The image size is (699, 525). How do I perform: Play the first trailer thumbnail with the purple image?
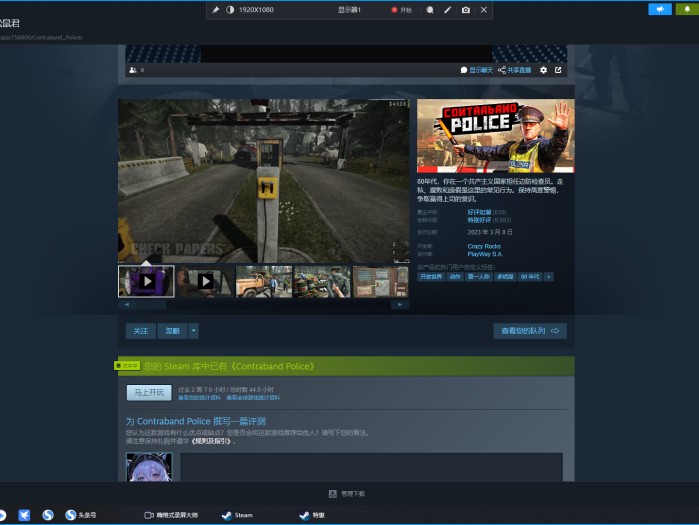point(146,281)
